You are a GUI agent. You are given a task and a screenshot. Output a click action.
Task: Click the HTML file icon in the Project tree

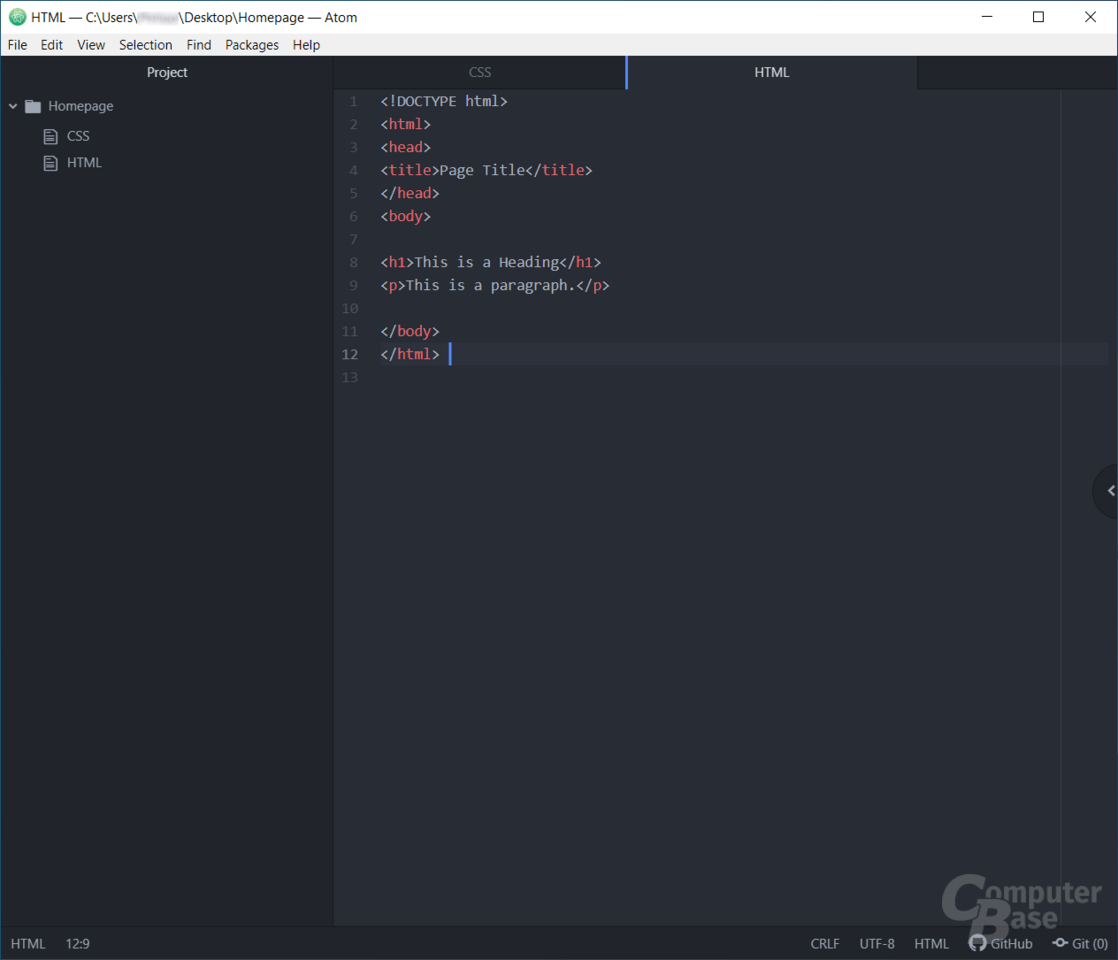tap(50, 162)
